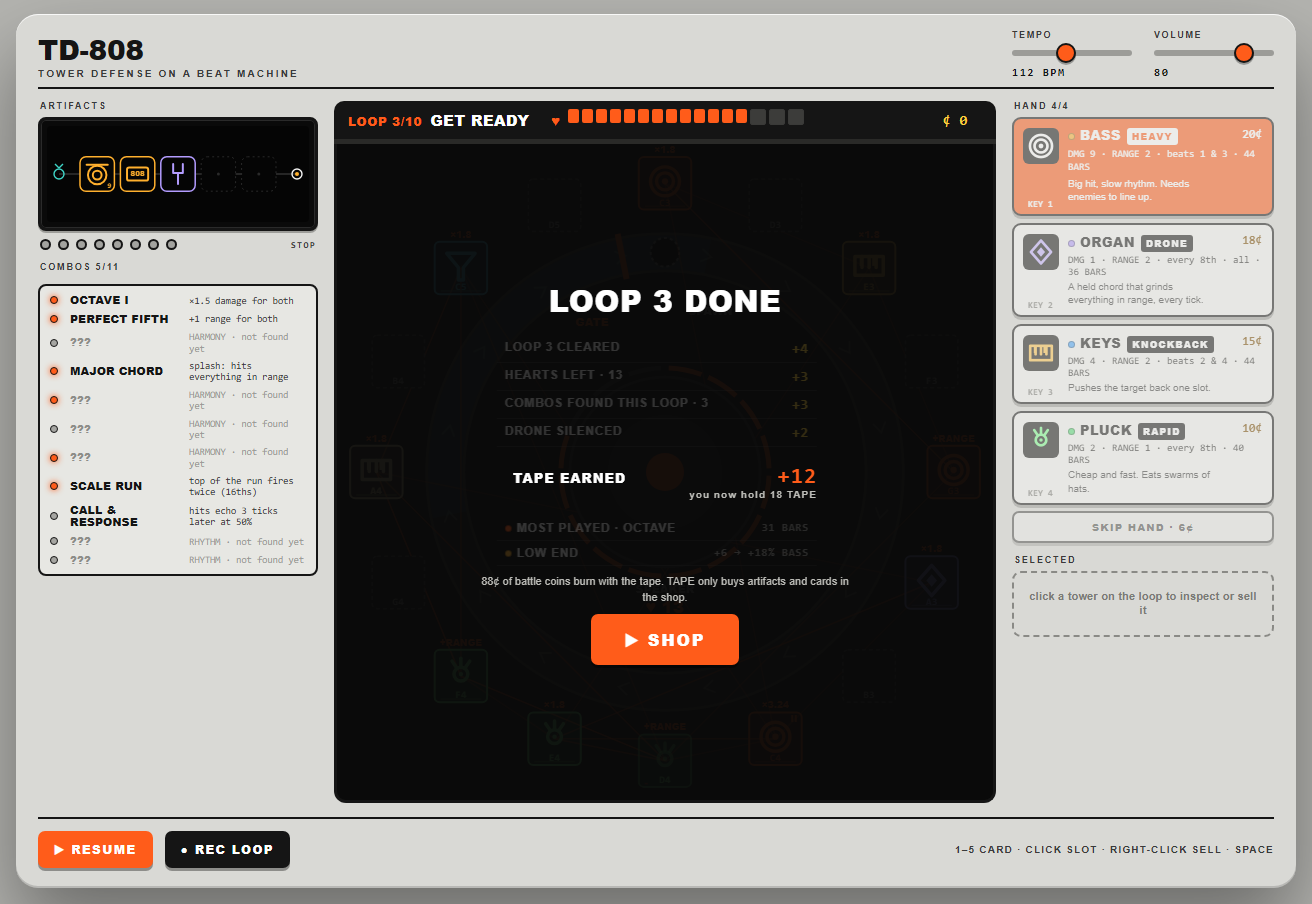Click the SCALE RUN combo name
The width and height of the screenshot is (1312, 904).
(106, 486)
